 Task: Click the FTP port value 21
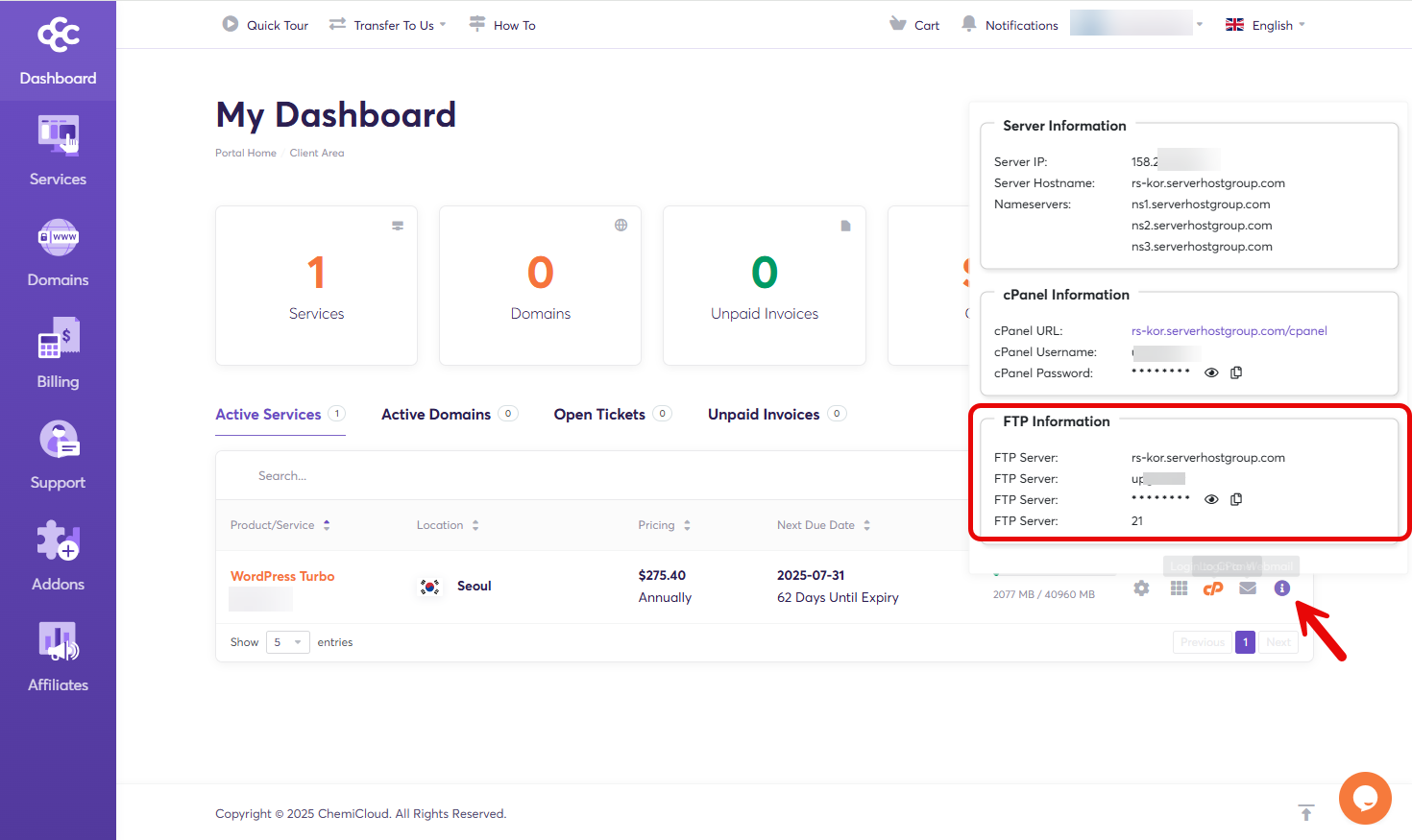(x=1137, y=521)
